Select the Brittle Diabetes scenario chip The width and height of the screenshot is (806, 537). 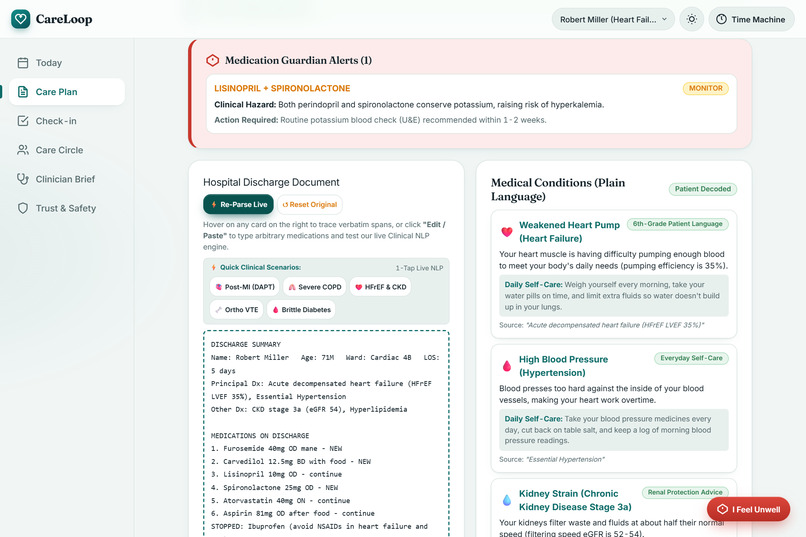[301, 310]
